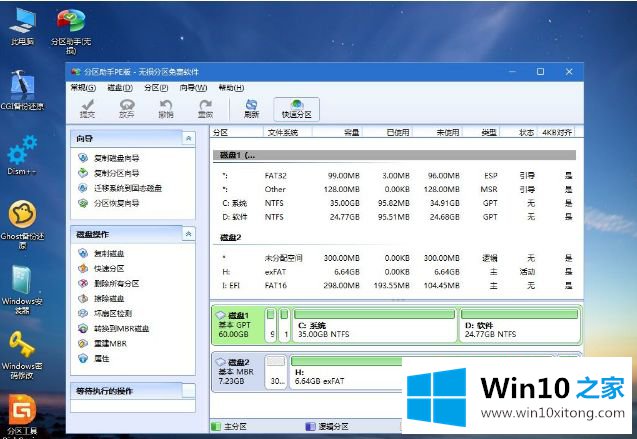Open the CGI备份还原 desktop icon
This screenshot has width=637, height=439.
(22, 91)
